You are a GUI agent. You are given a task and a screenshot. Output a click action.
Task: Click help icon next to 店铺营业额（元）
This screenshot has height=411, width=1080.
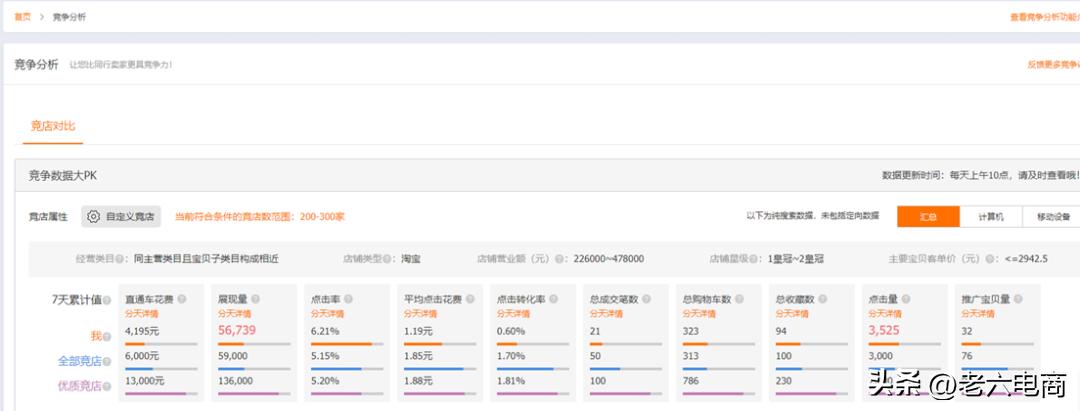558,260
